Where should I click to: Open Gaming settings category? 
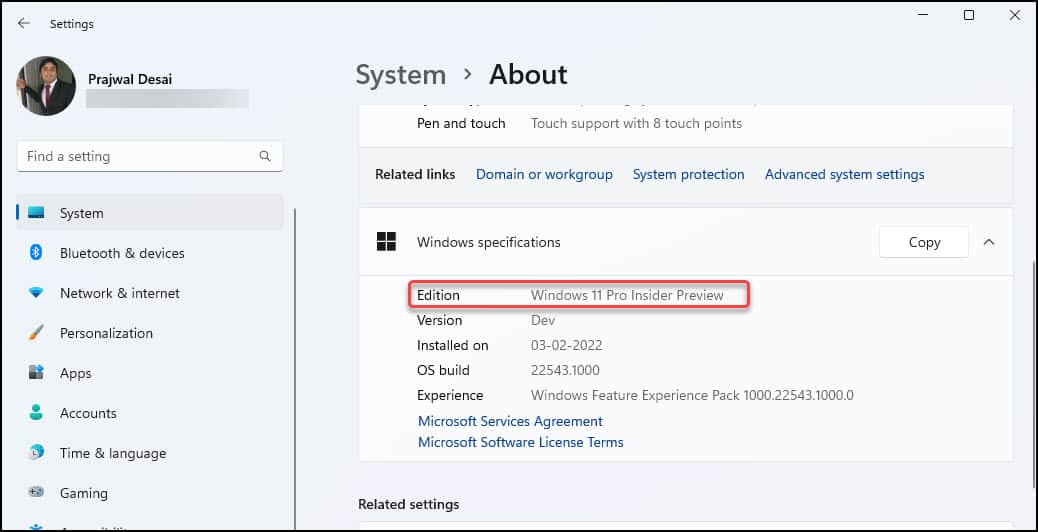[150, 492]
